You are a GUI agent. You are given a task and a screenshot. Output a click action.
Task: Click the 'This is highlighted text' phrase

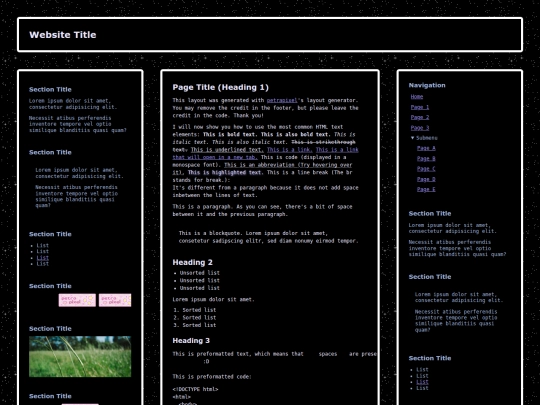tap(225, 173)
